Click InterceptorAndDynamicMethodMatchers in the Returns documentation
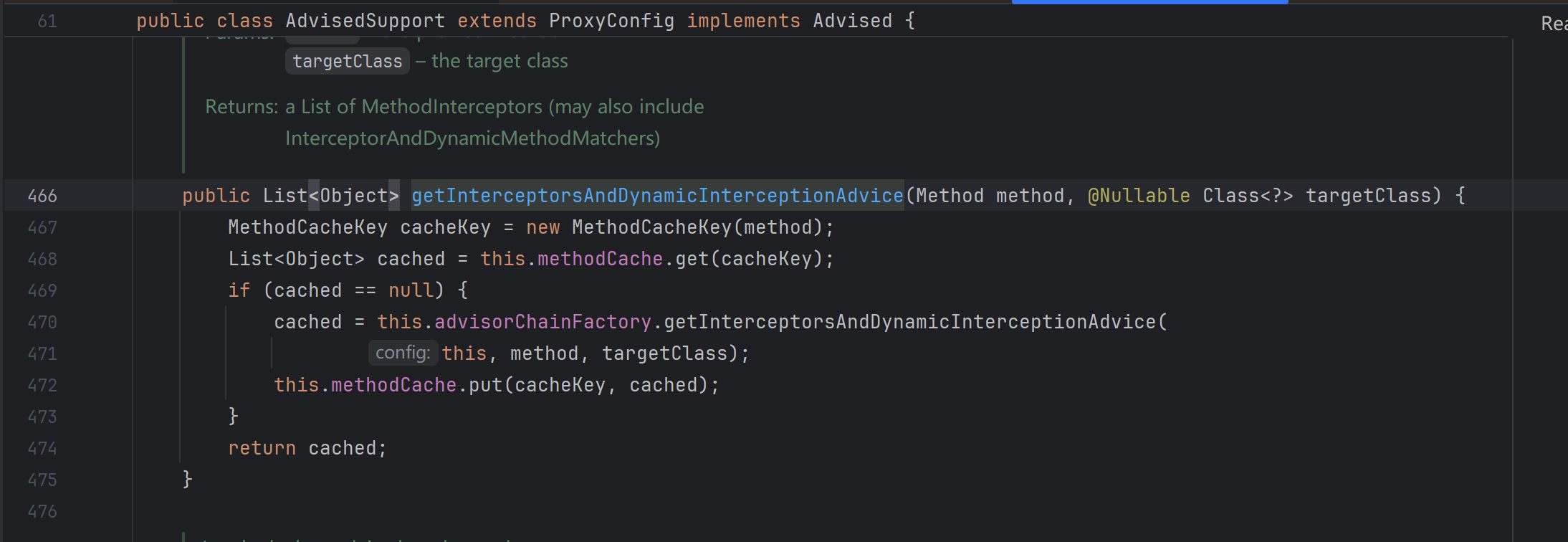This screenshot has width=1568, height=542. (472, 138)
